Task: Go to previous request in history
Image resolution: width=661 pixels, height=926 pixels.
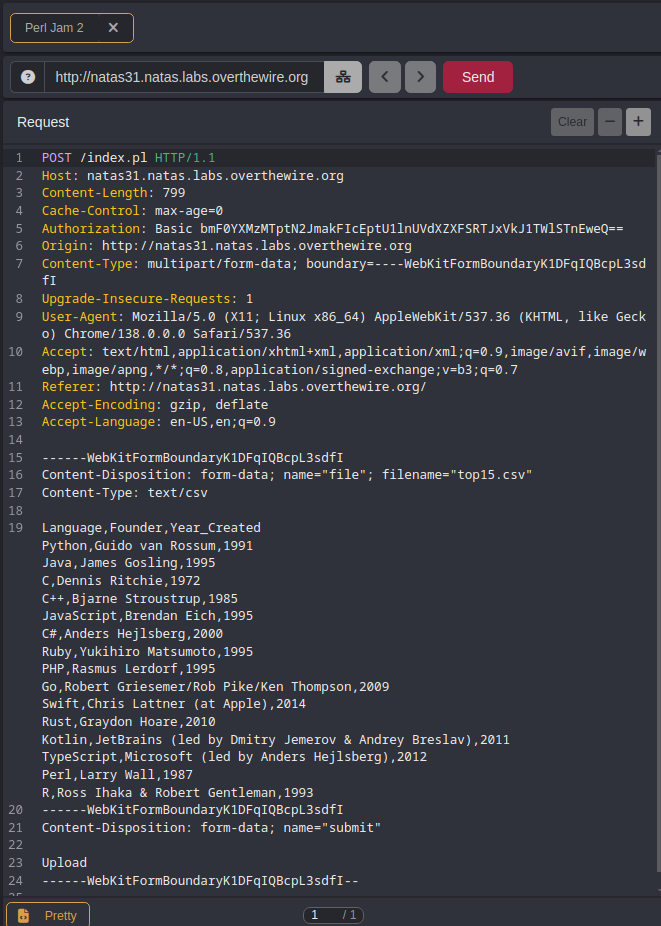Action: click(385, 77)
